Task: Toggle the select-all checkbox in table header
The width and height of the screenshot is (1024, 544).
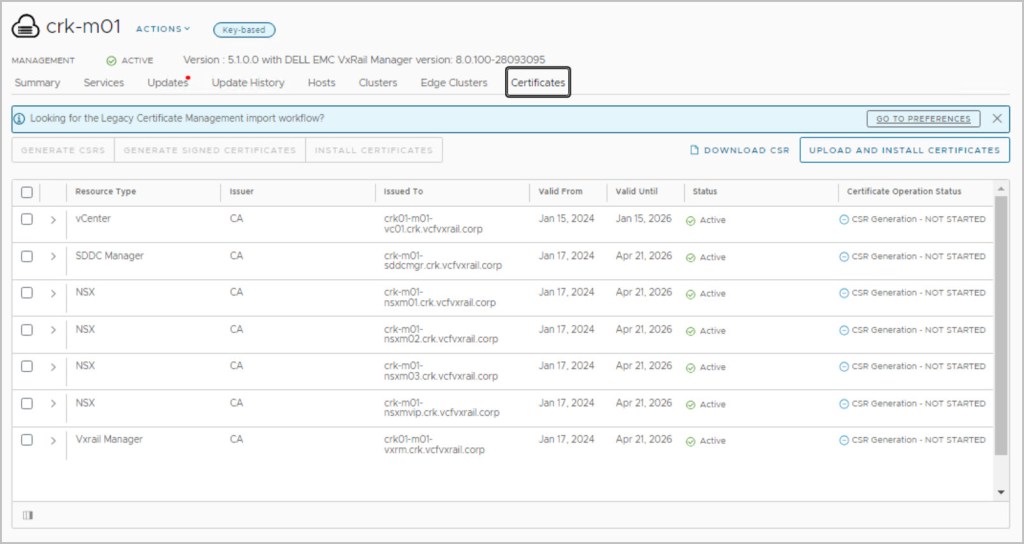Action: (27, 192)
